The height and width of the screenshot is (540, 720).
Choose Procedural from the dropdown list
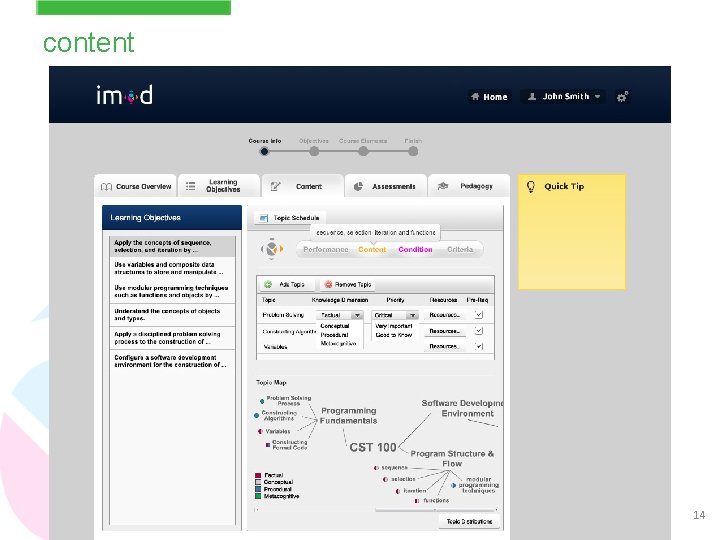[x=334, y=335]
